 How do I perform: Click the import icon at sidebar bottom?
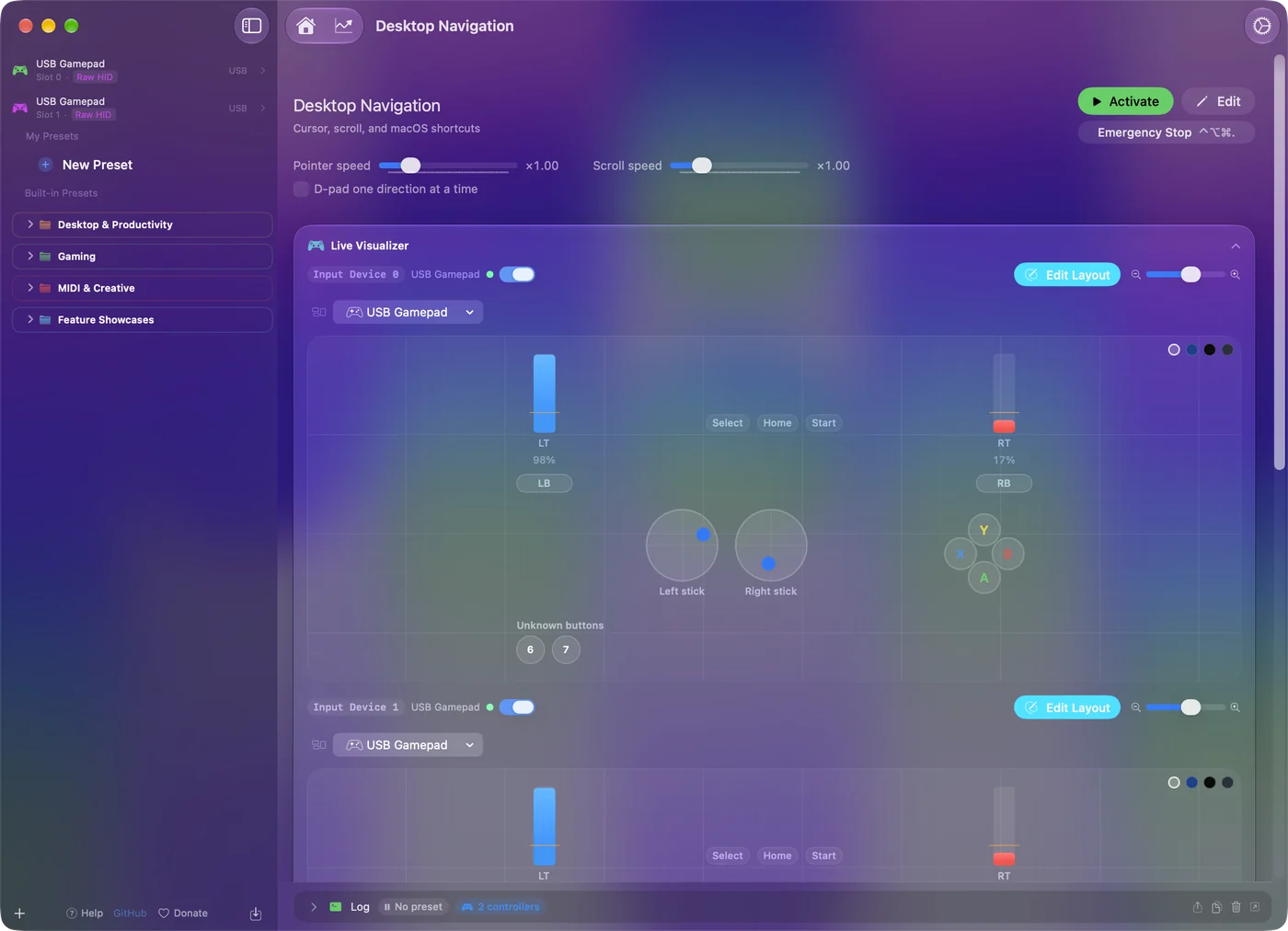(256, 914)
